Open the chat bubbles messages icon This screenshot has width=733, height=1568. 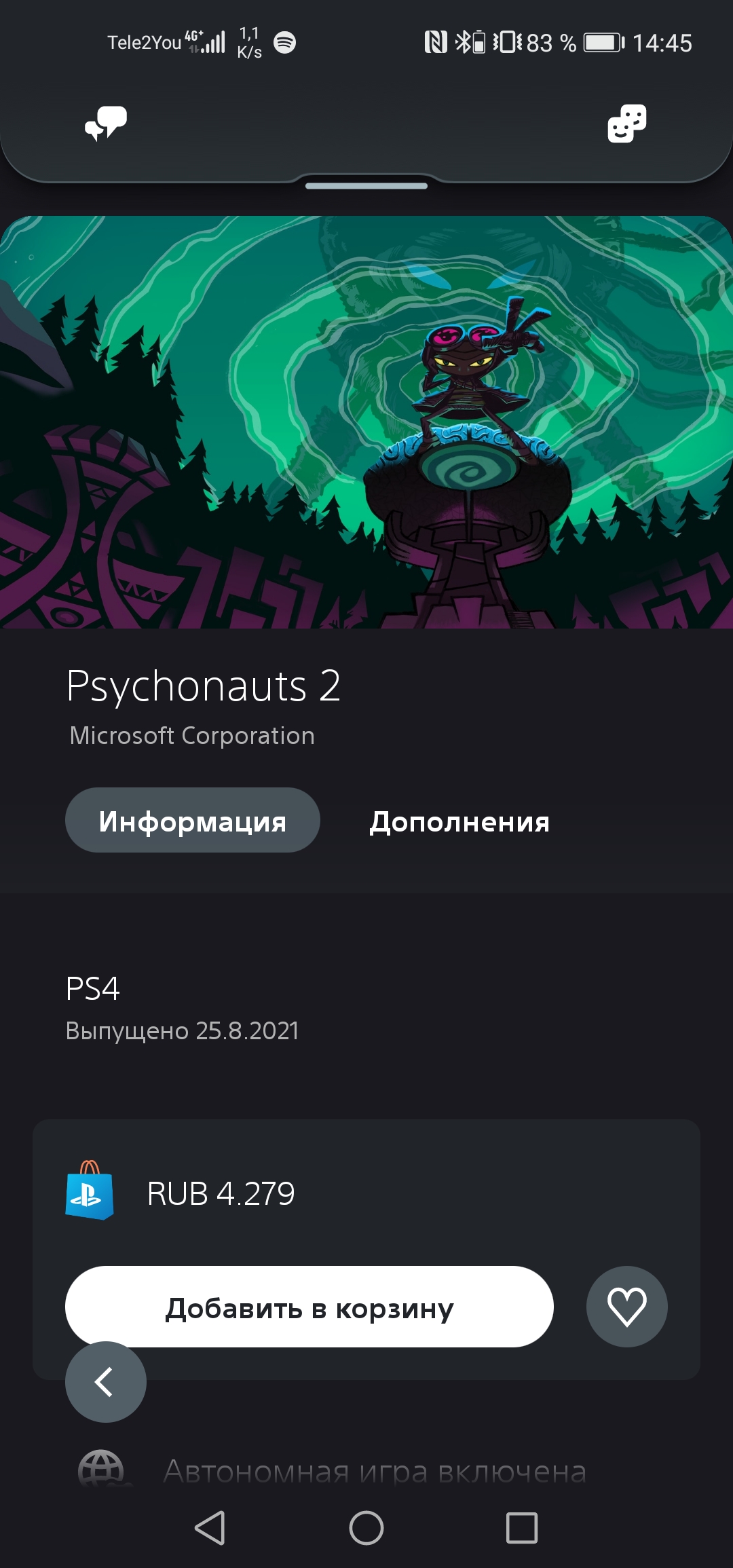click(106, 124)
